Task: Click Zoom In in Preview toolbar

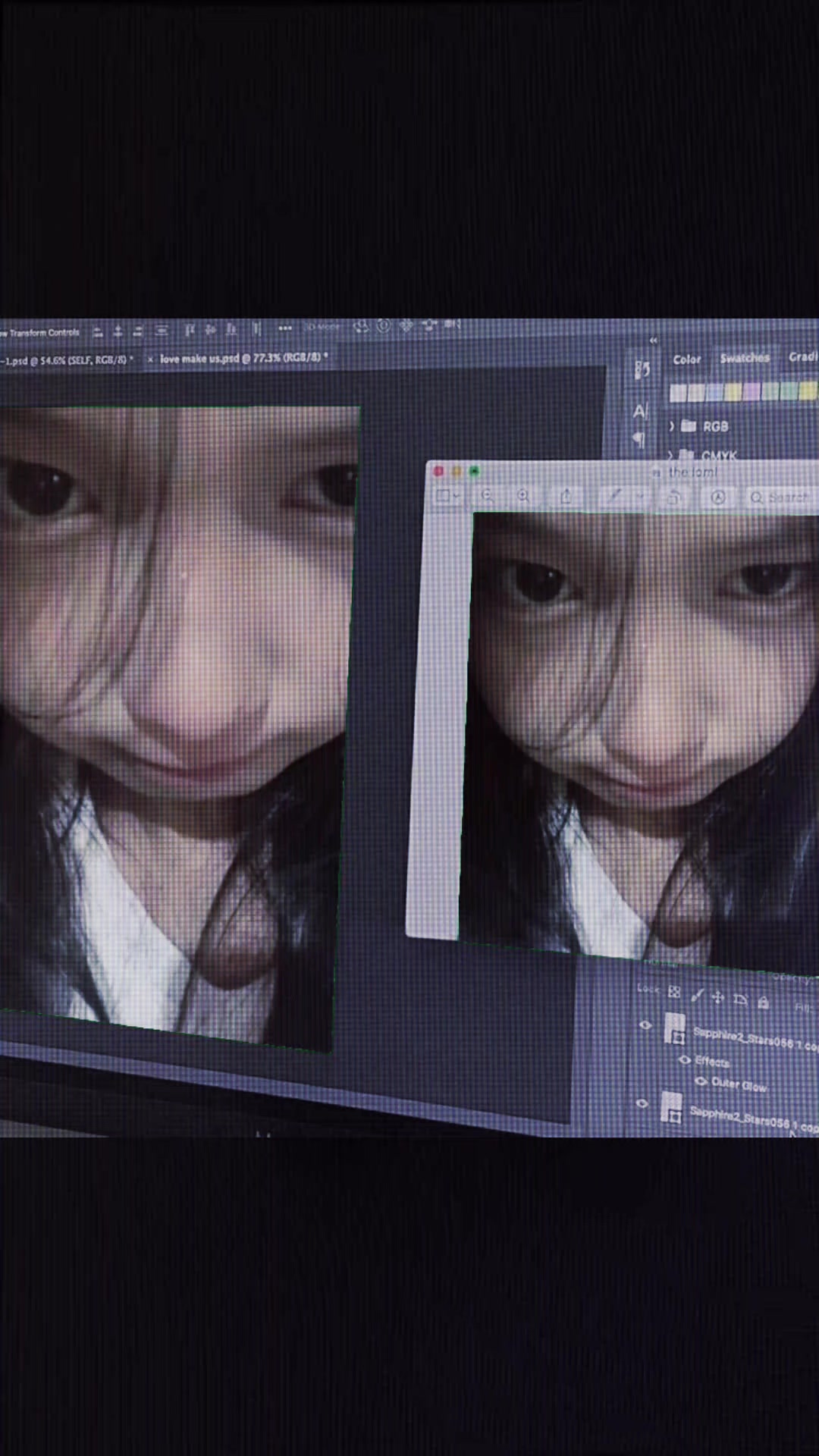Action: click(x=523, y=496)
